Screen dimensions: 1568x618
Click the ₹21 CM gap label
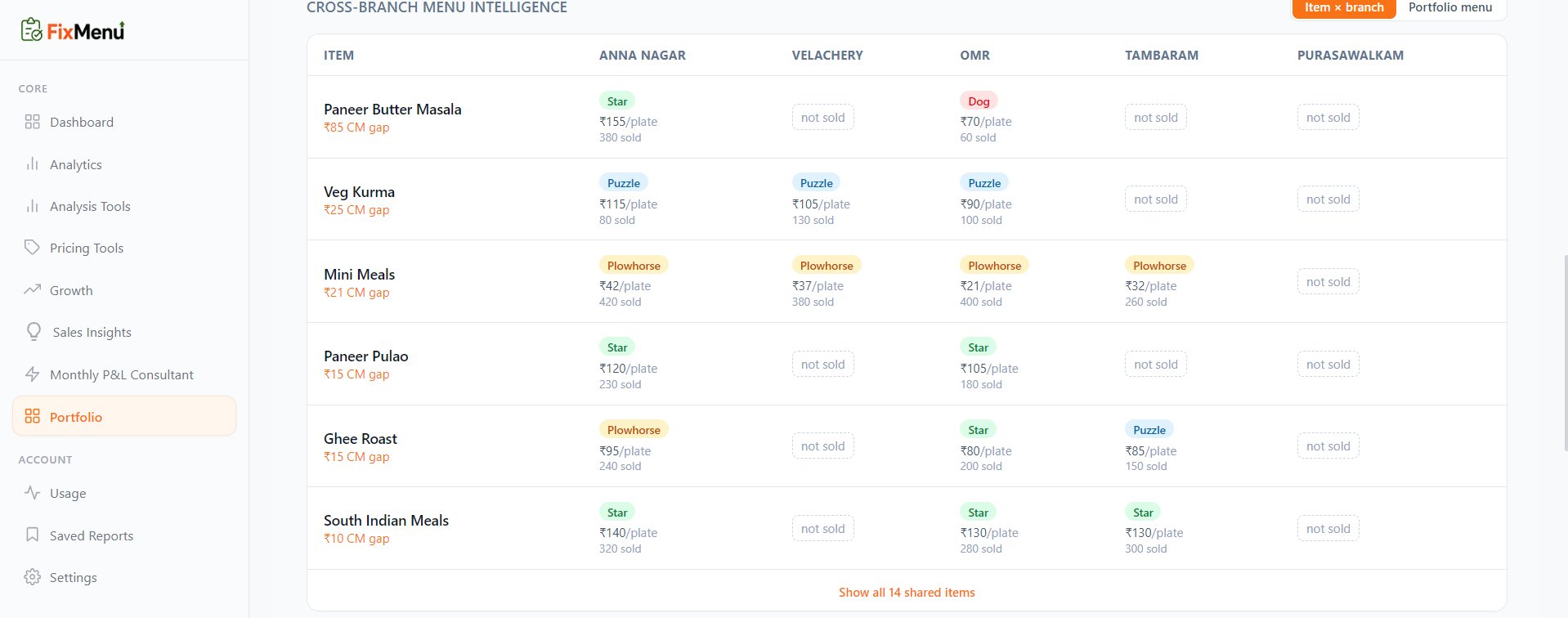pos(356,293)
